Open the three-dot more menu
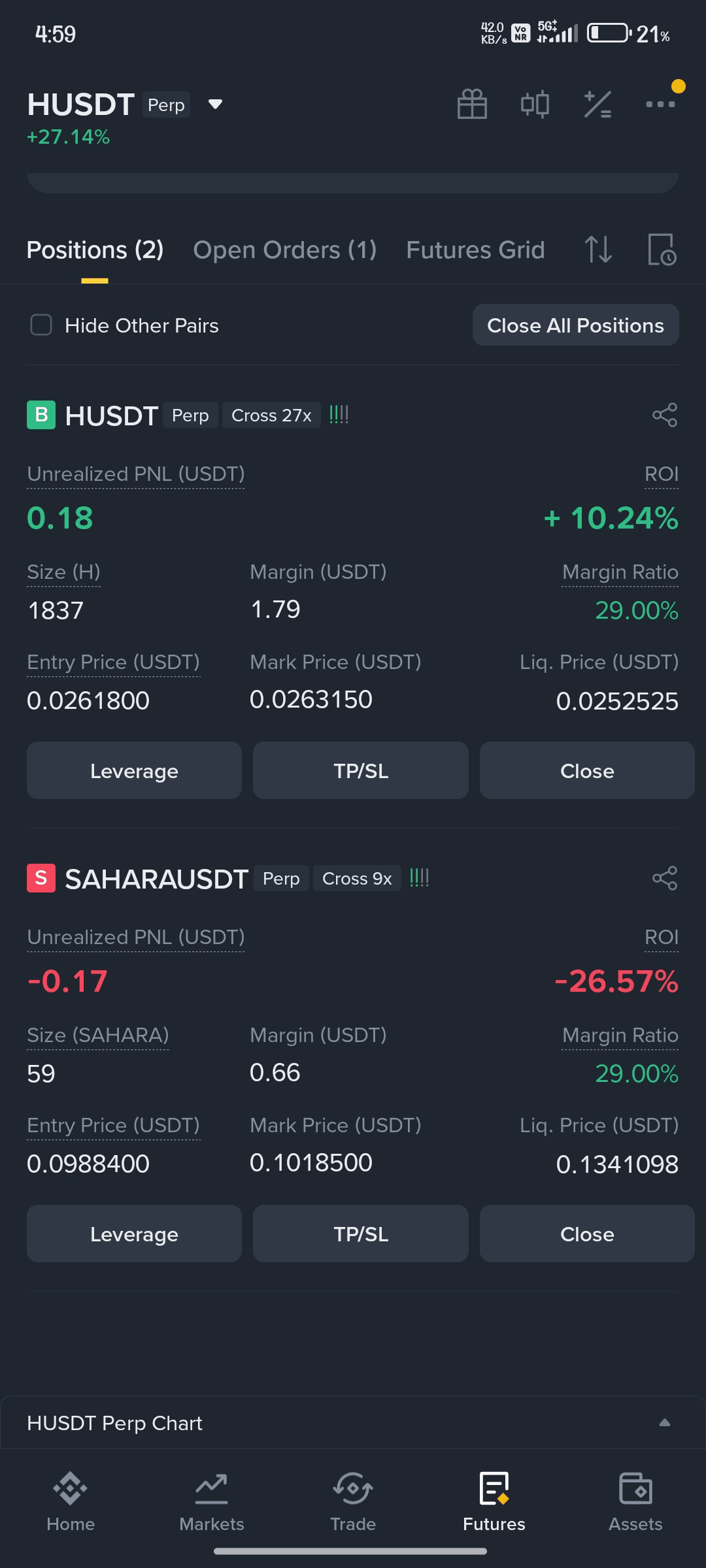 click(x=660, y=104)
